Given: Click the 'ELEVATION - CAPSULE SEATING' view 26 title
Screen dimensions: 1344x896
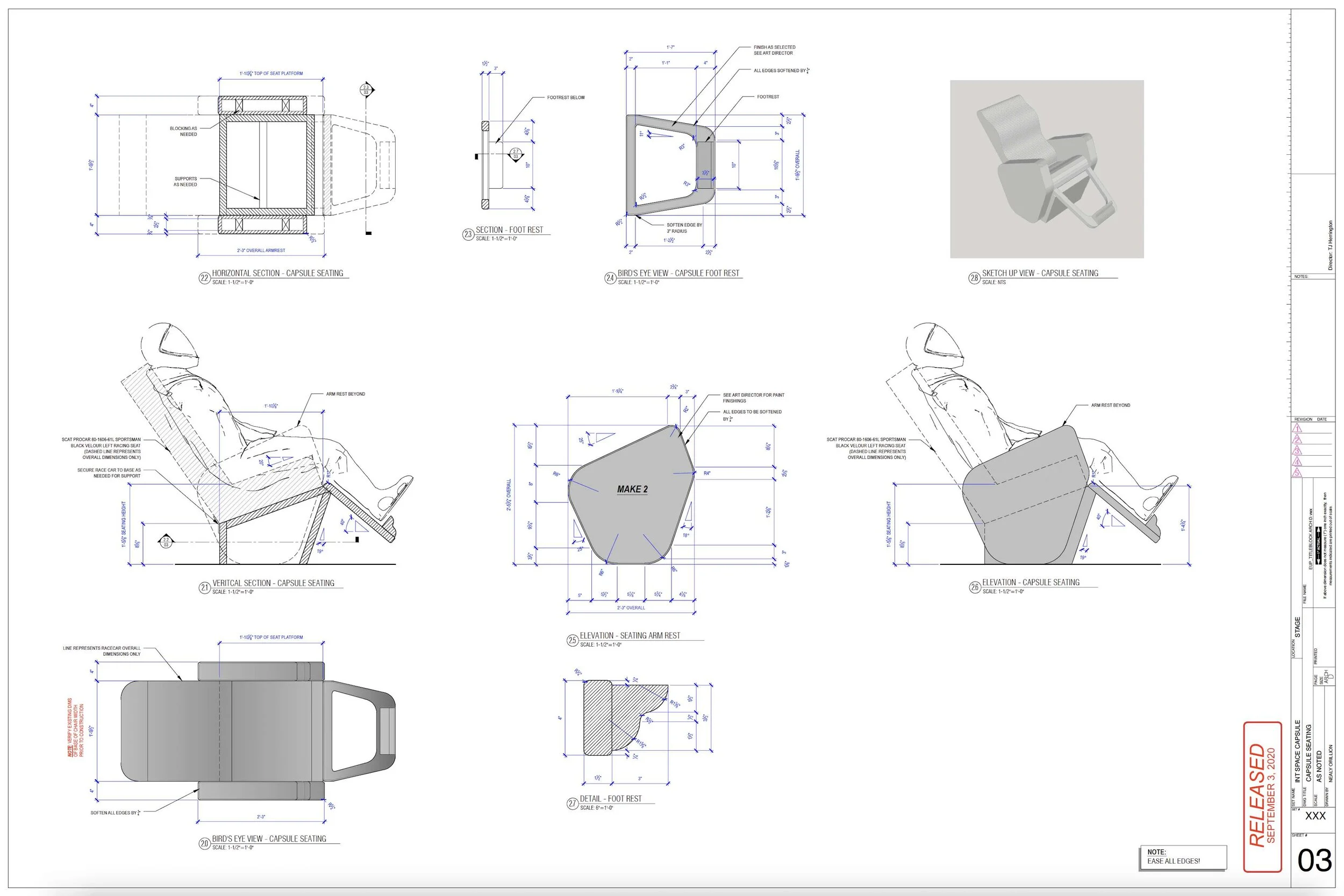Looking at the screenshot, I should tap(1031, 582).
